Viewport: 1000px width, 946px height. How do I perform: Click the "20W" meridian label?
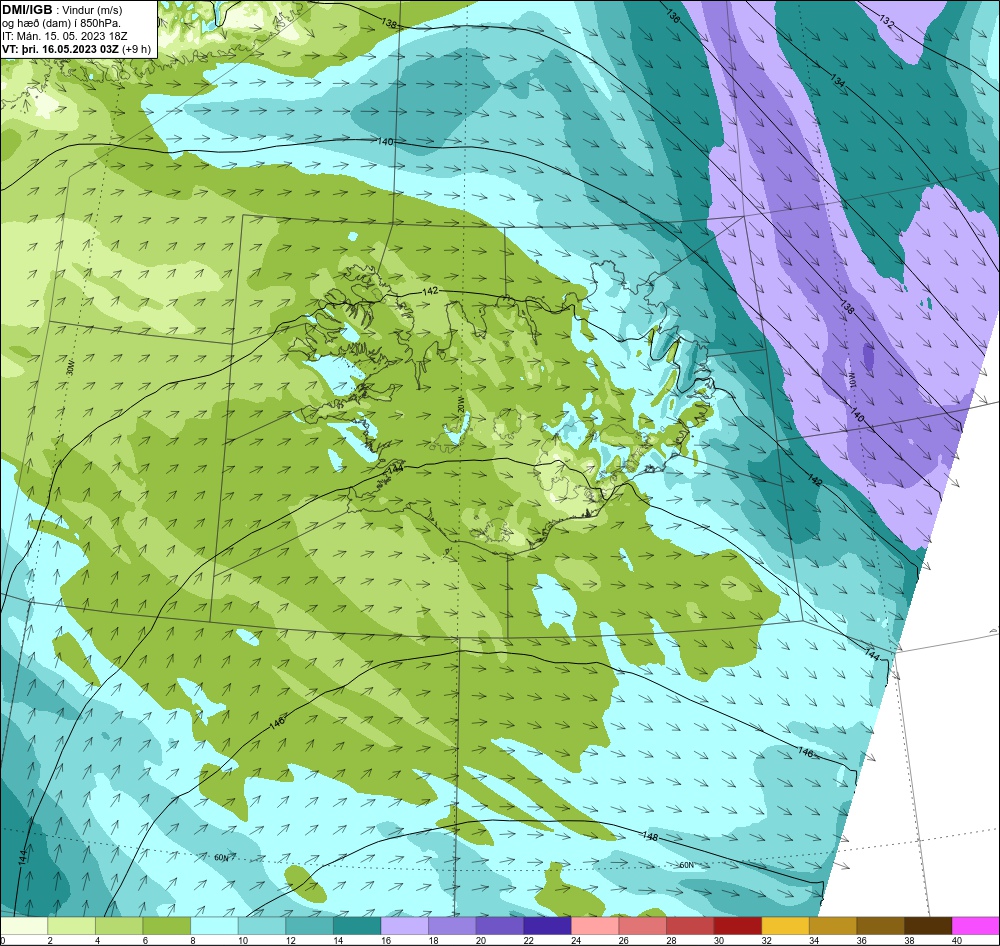pos(460,406)
